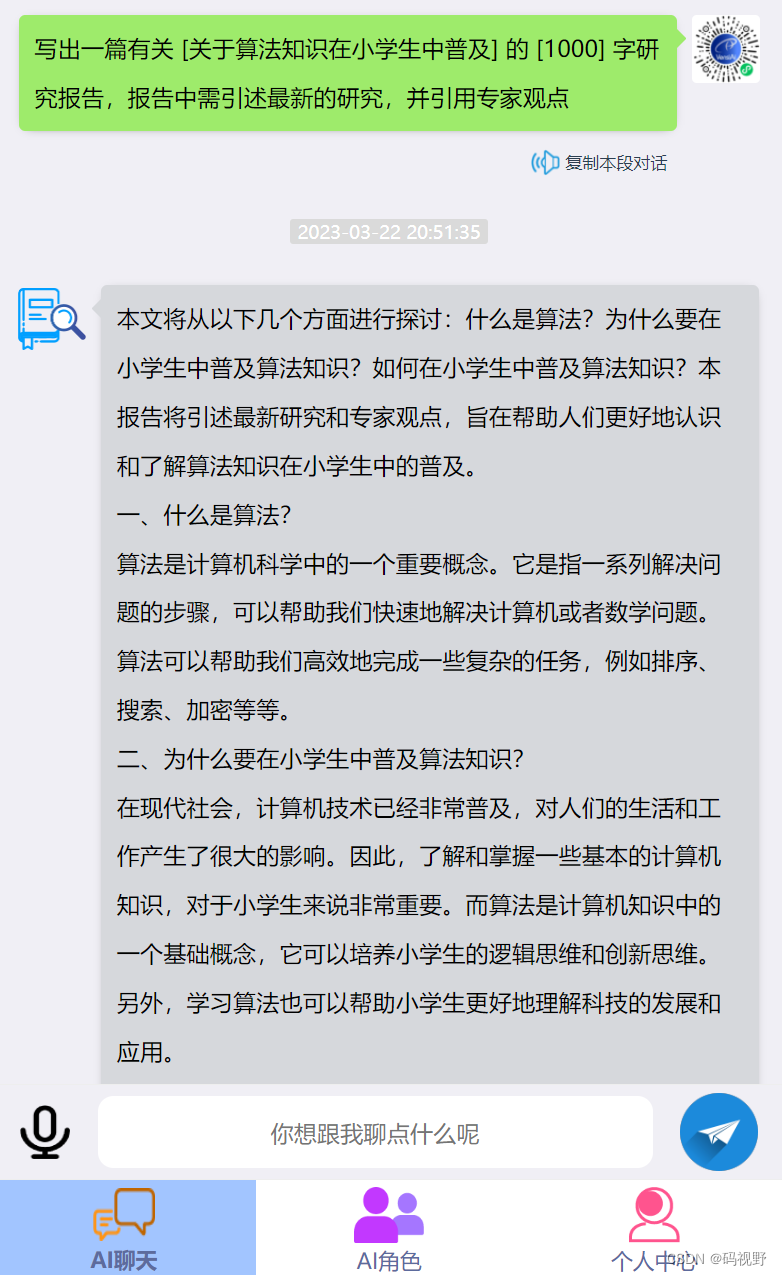Click the heading 一、什么是算法?
Viewport: 782px width, 1275px height.
click(x=204, y=516)
